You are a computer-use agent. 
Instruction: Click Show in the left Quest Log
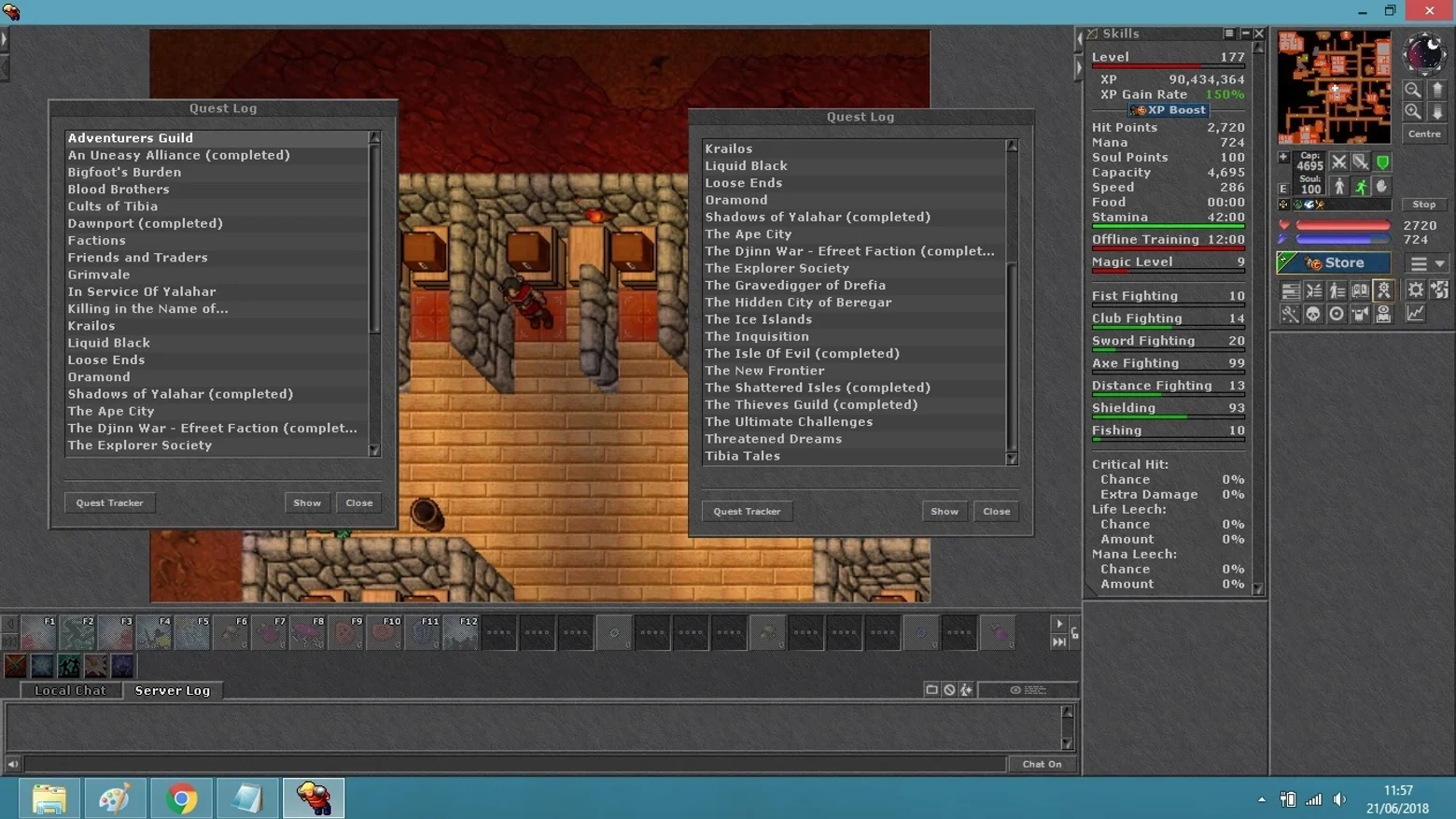(x=307, y=503)
